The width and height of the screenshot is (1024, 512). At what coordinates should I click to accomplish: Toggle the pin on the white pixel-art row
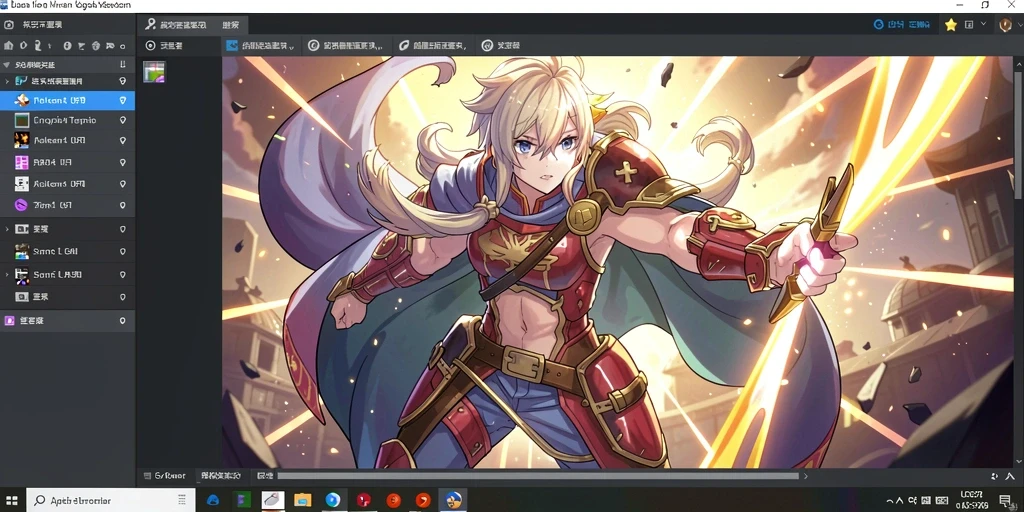(x=122, y=184)
